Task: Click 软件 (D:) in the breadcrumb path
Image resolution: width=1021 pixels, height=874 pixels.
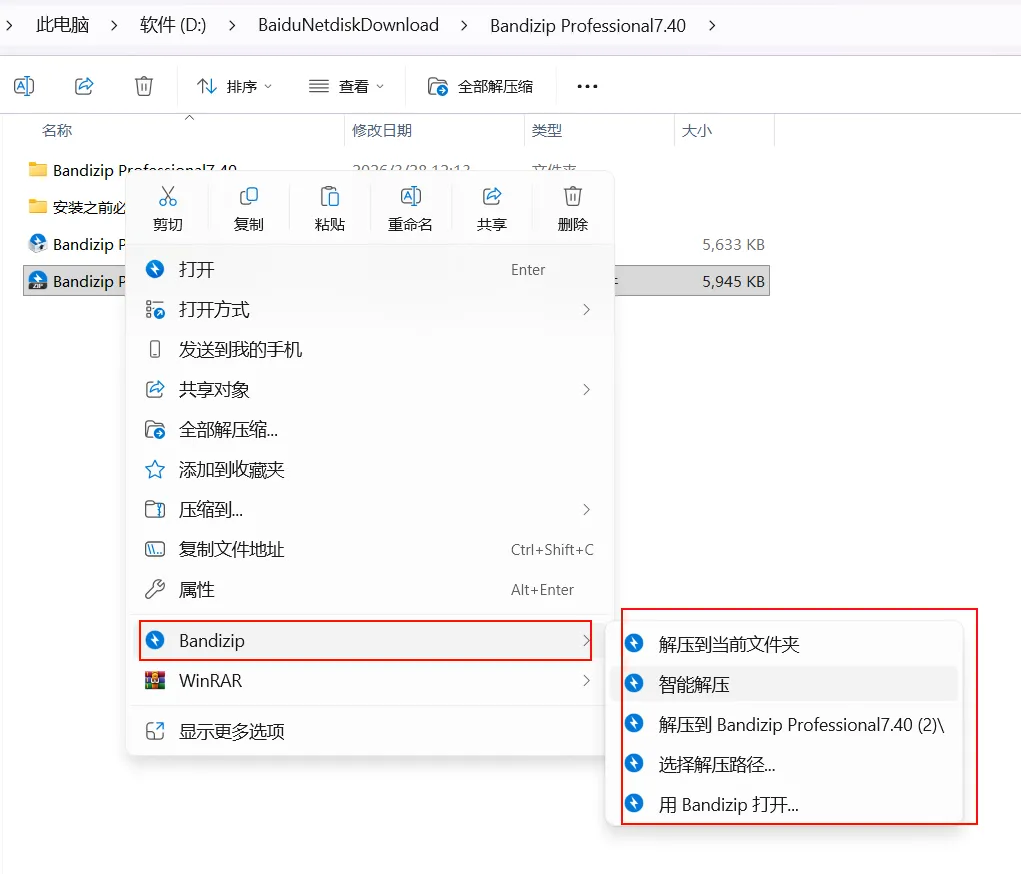Action: 173,25
